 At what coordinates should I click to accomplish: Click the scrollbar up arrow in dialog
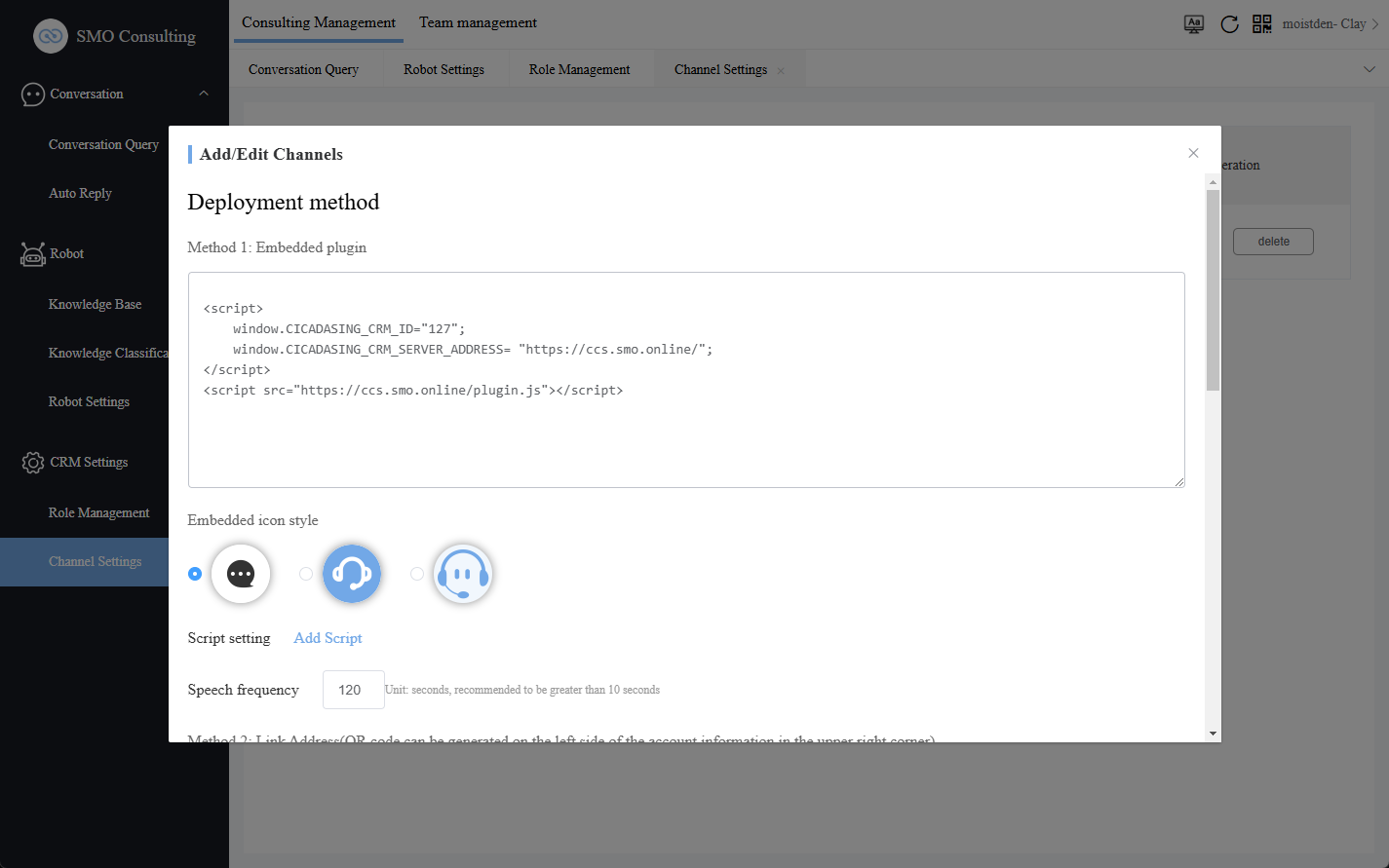[1213, 182]
